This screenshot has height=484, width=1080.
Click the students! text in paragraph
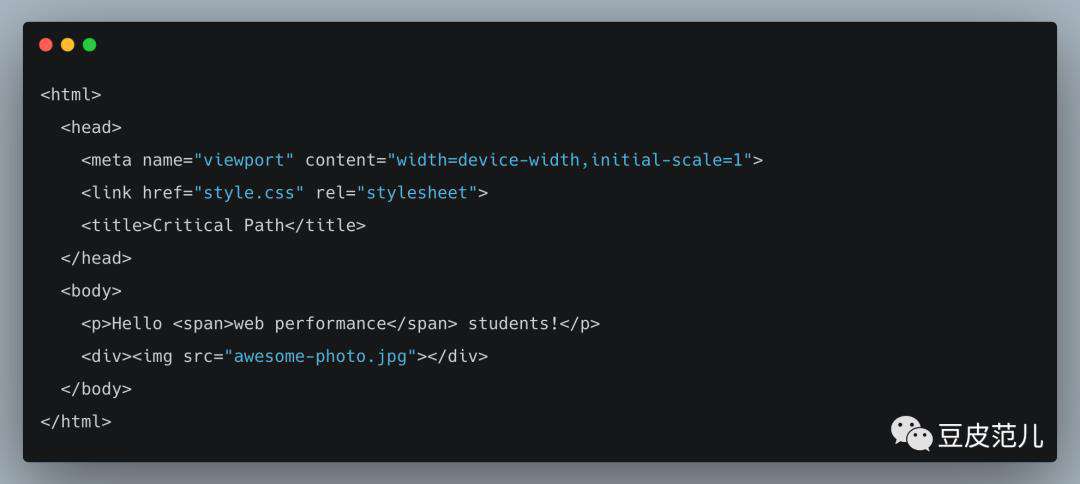pyautogui.click(x=514, y=324)
